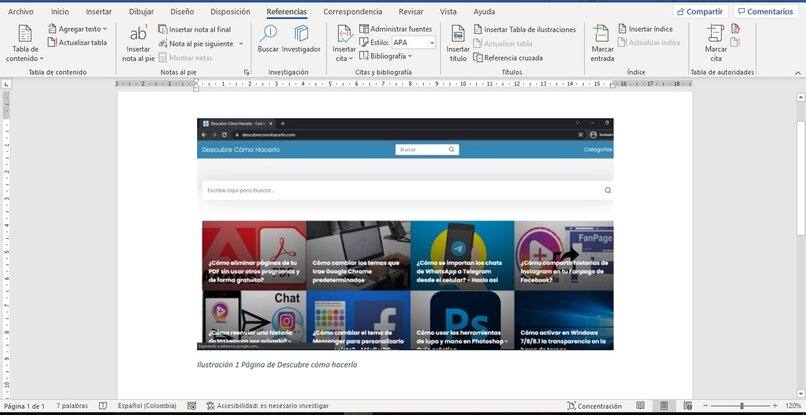Click Referencia cruzada
This screenshot has height=415, width=806.
coord(508,58)
